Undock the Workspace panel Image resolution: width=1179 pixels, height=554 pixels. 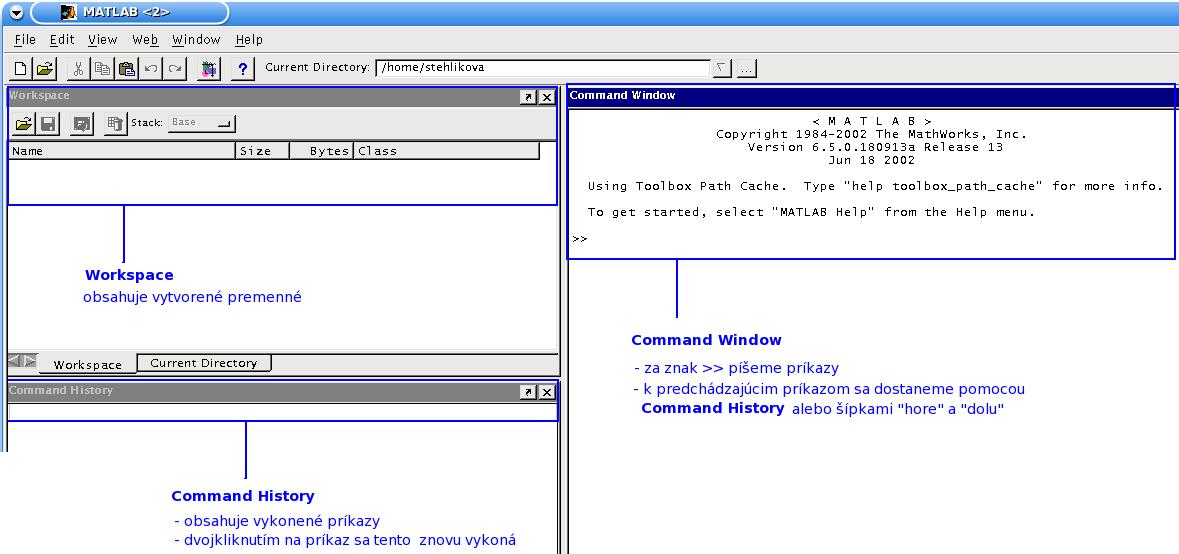[527, 97]
